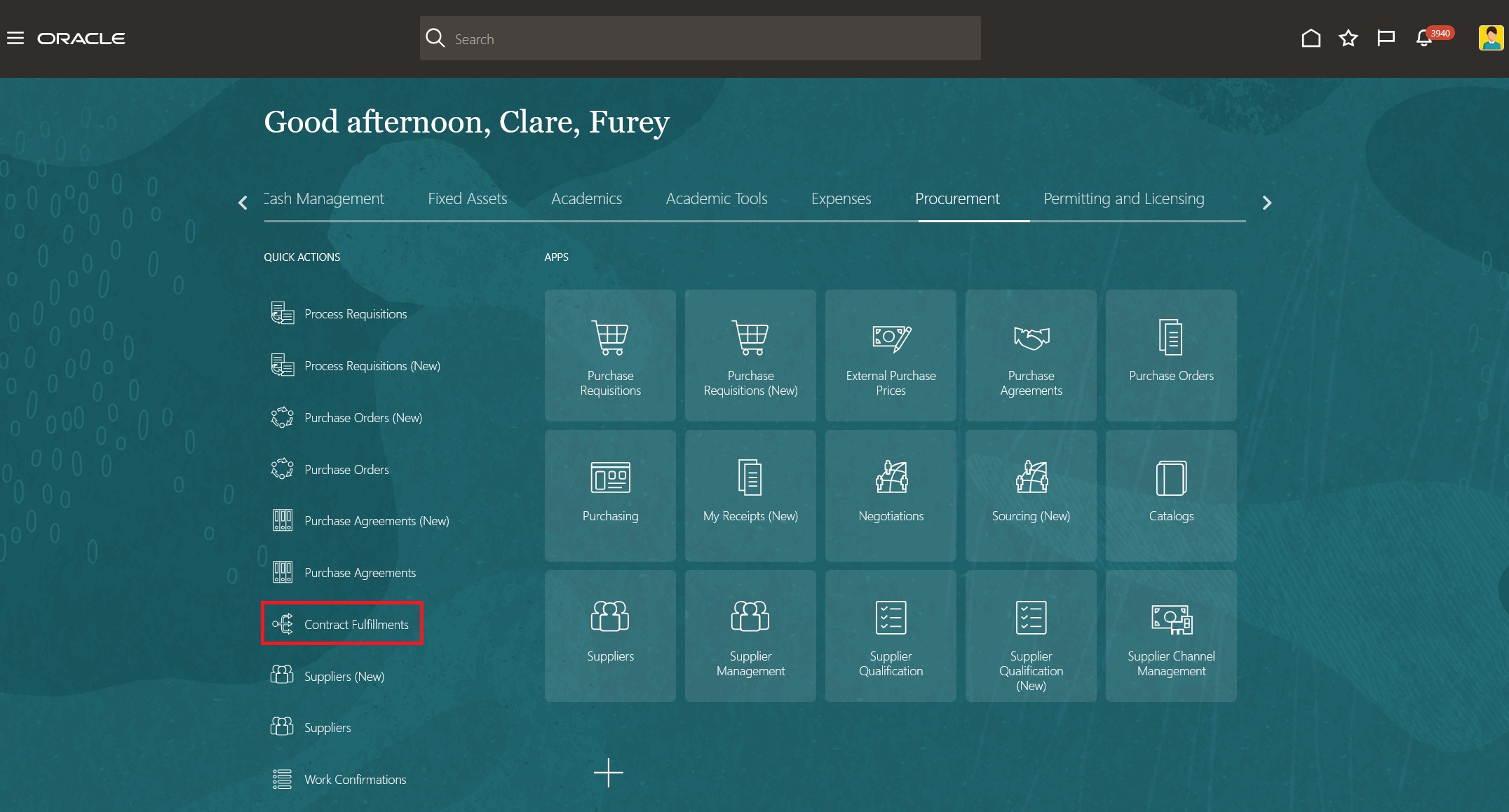Open Process Requisitions quick action

pyautogui.click(x=339, y=314)
